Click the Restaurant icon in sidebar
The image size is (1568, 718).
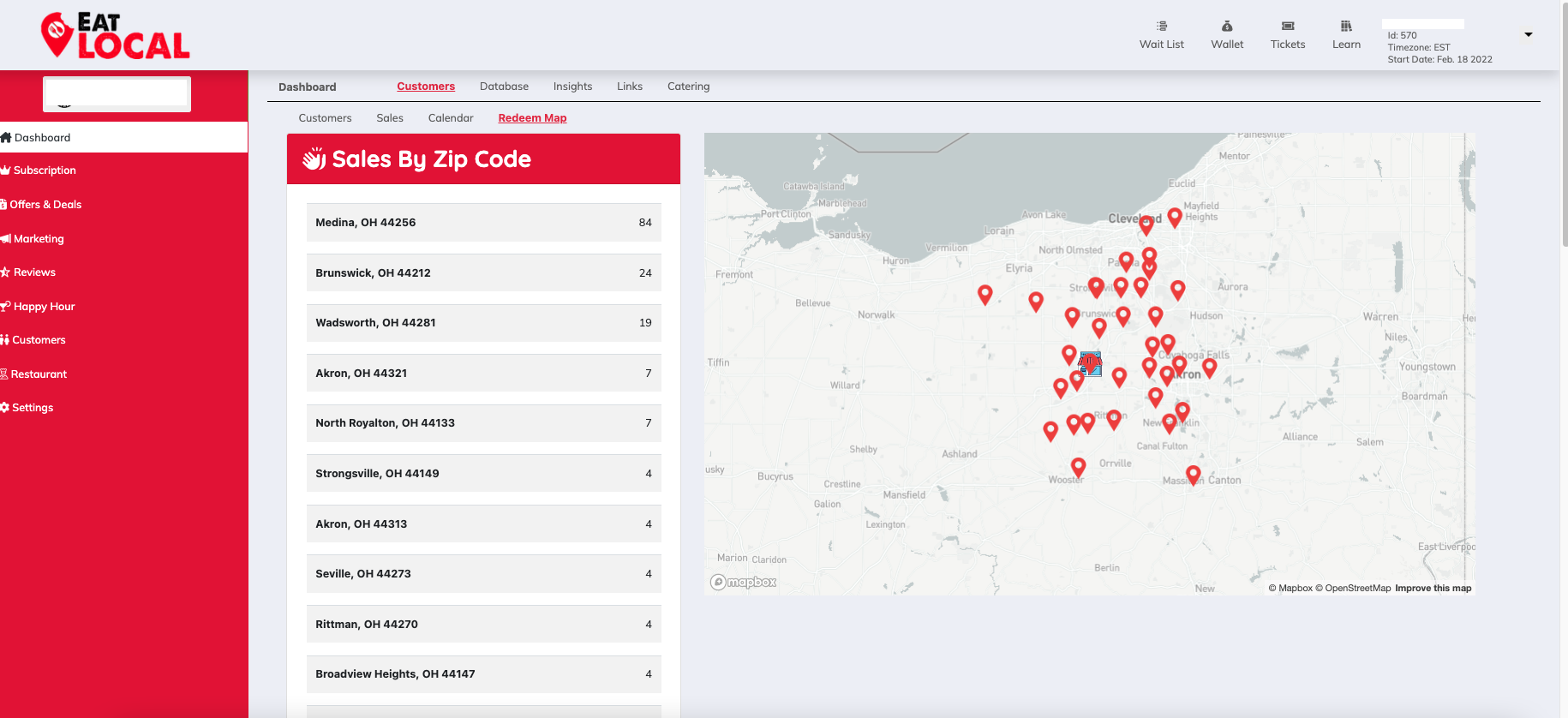point(4,374)
